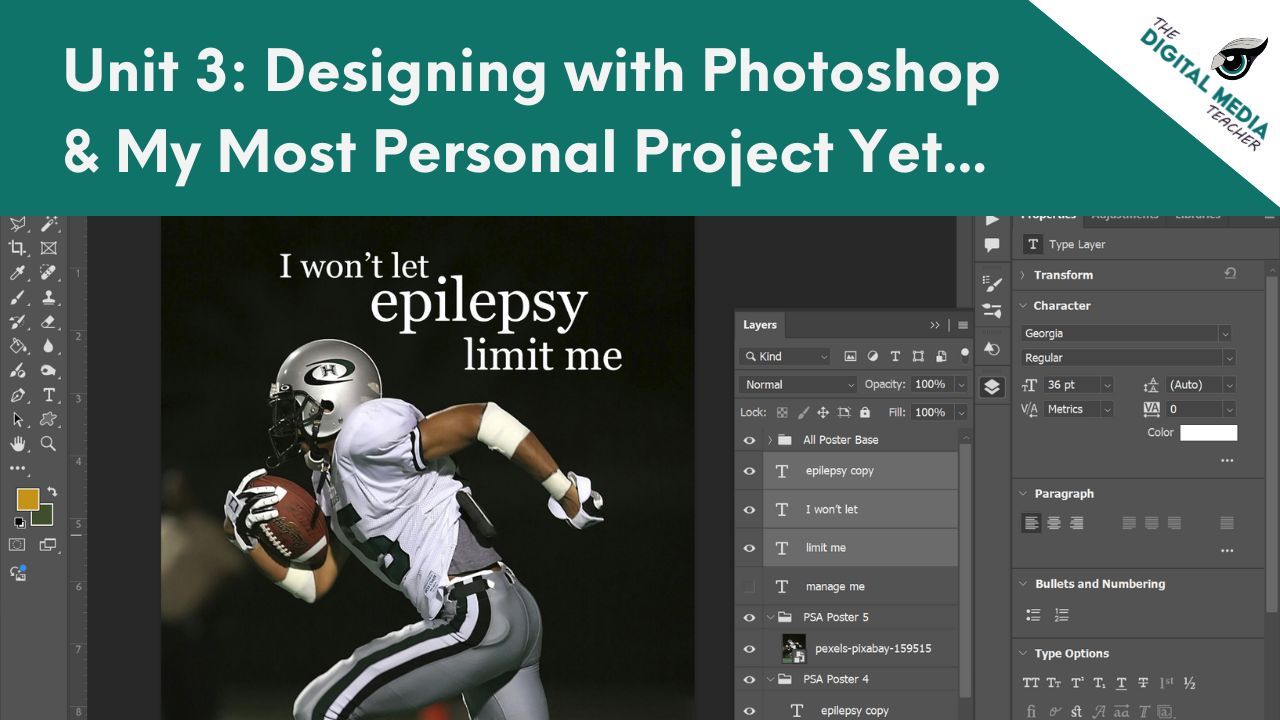Expand the Transform section
The height and width of the screenshot is (720, 1280).
(1022, 275)
